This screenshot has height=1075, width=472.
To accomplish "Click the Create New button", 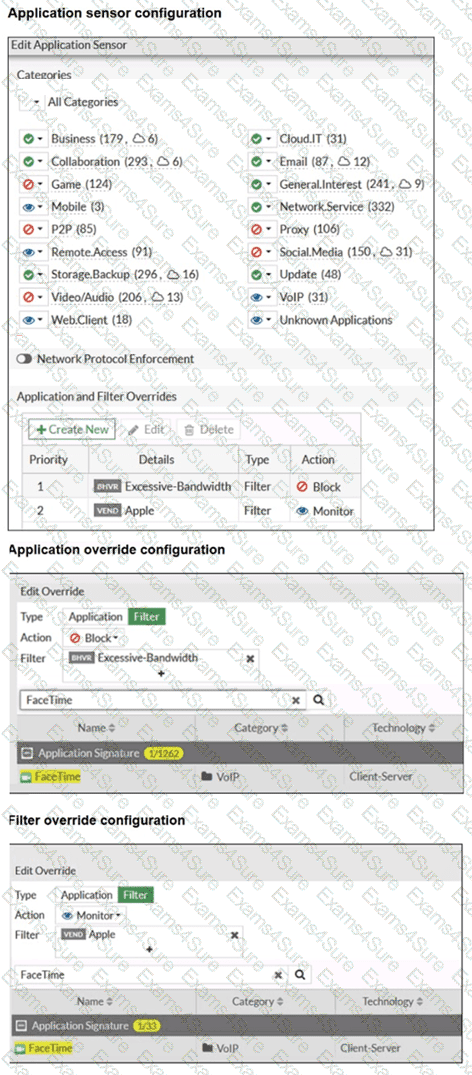I will coord(72,430).
